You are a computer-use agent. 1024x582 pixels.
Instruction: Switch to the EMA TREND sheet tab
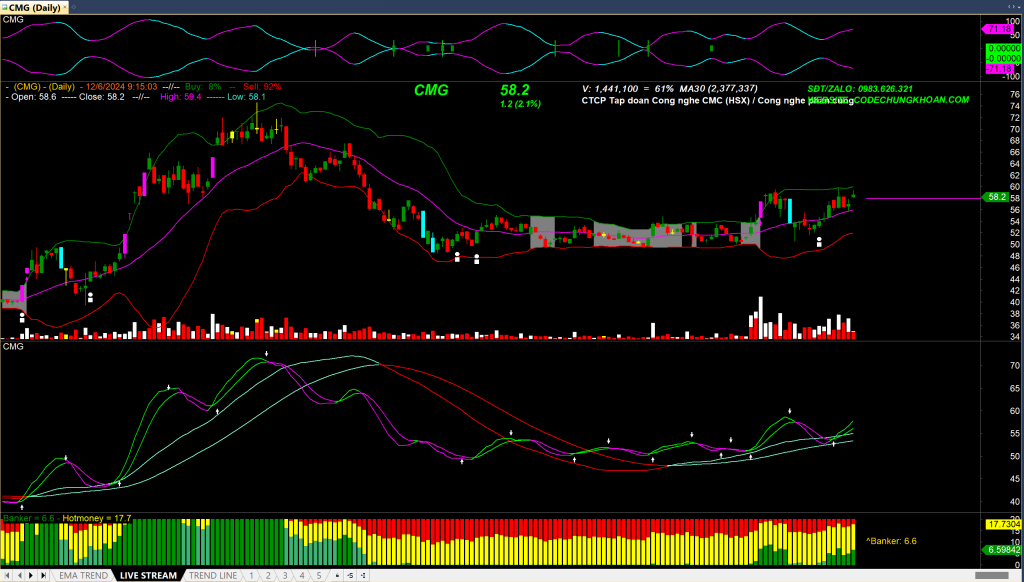click(x=83, y=575)
